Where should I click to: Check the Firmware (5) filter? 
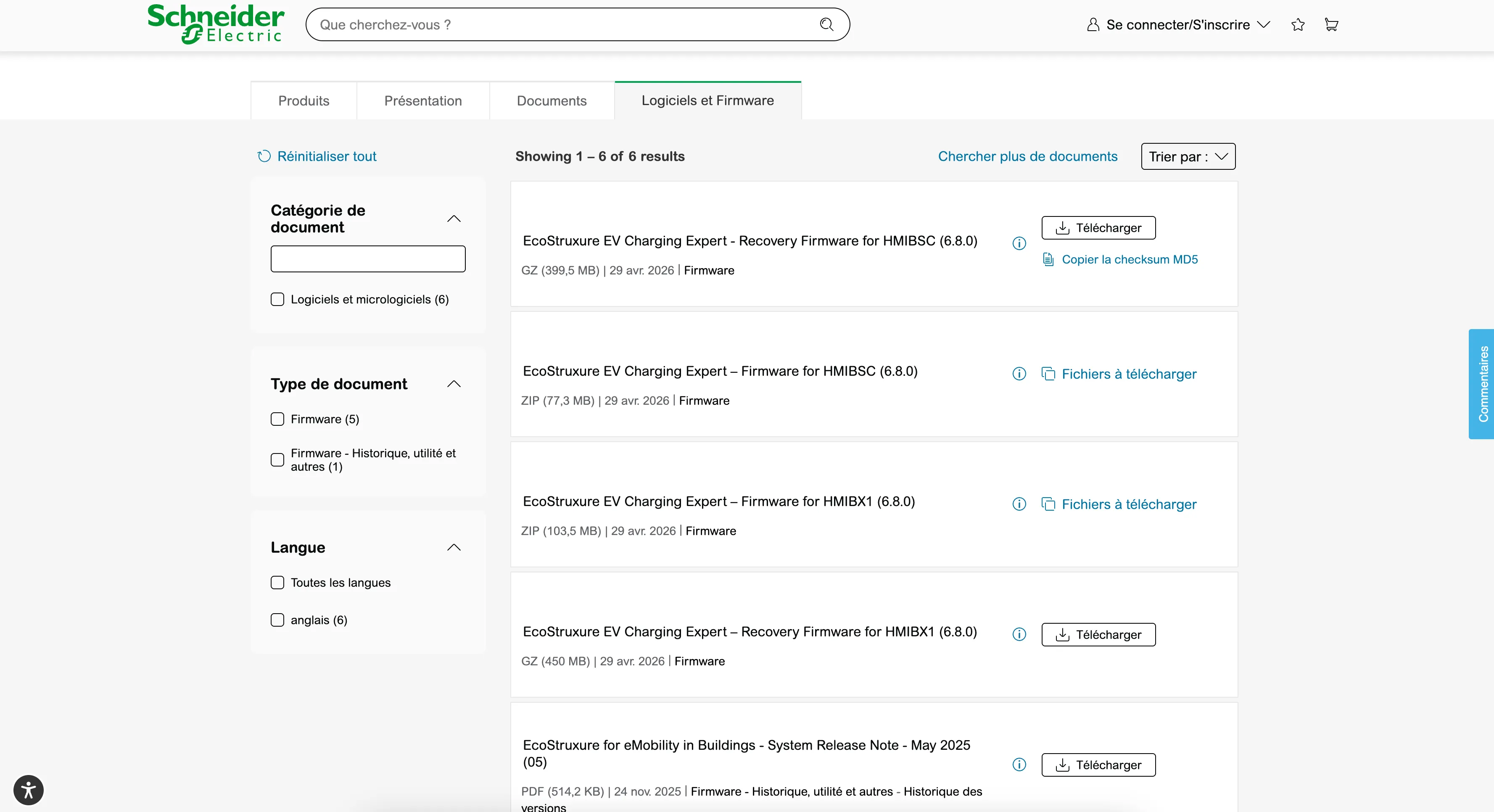pyautogui.click(x=277, y=419)
